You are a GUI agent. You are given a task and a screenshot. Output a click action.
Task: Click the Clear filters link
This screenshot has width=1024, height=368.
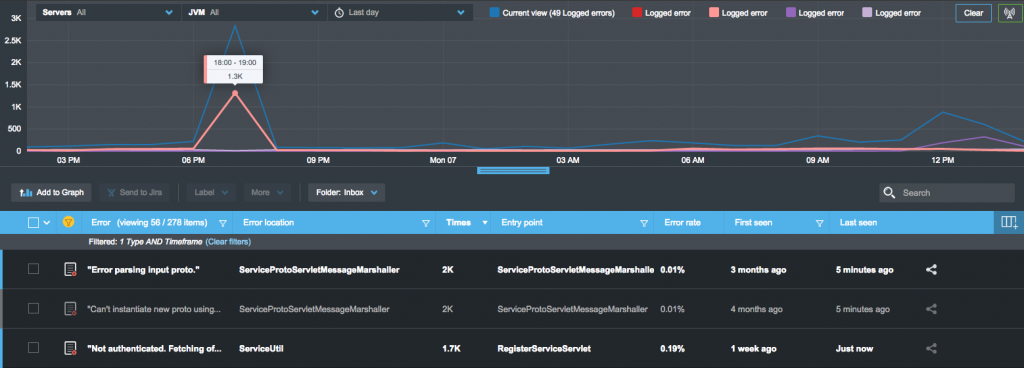tap(228, 242)
